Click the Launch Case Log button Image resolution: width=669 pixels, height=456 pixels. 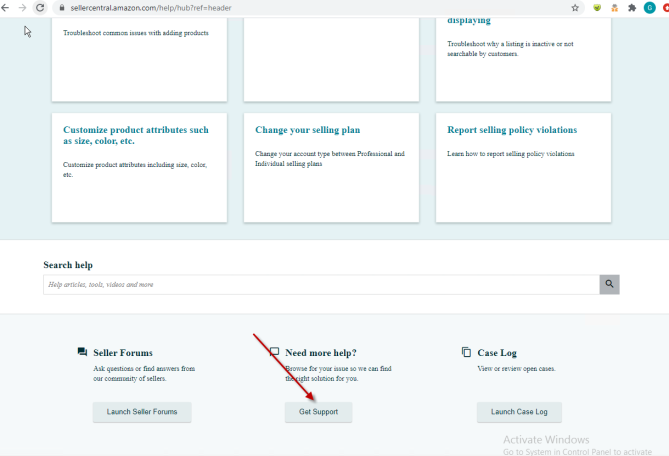(519, 412)
